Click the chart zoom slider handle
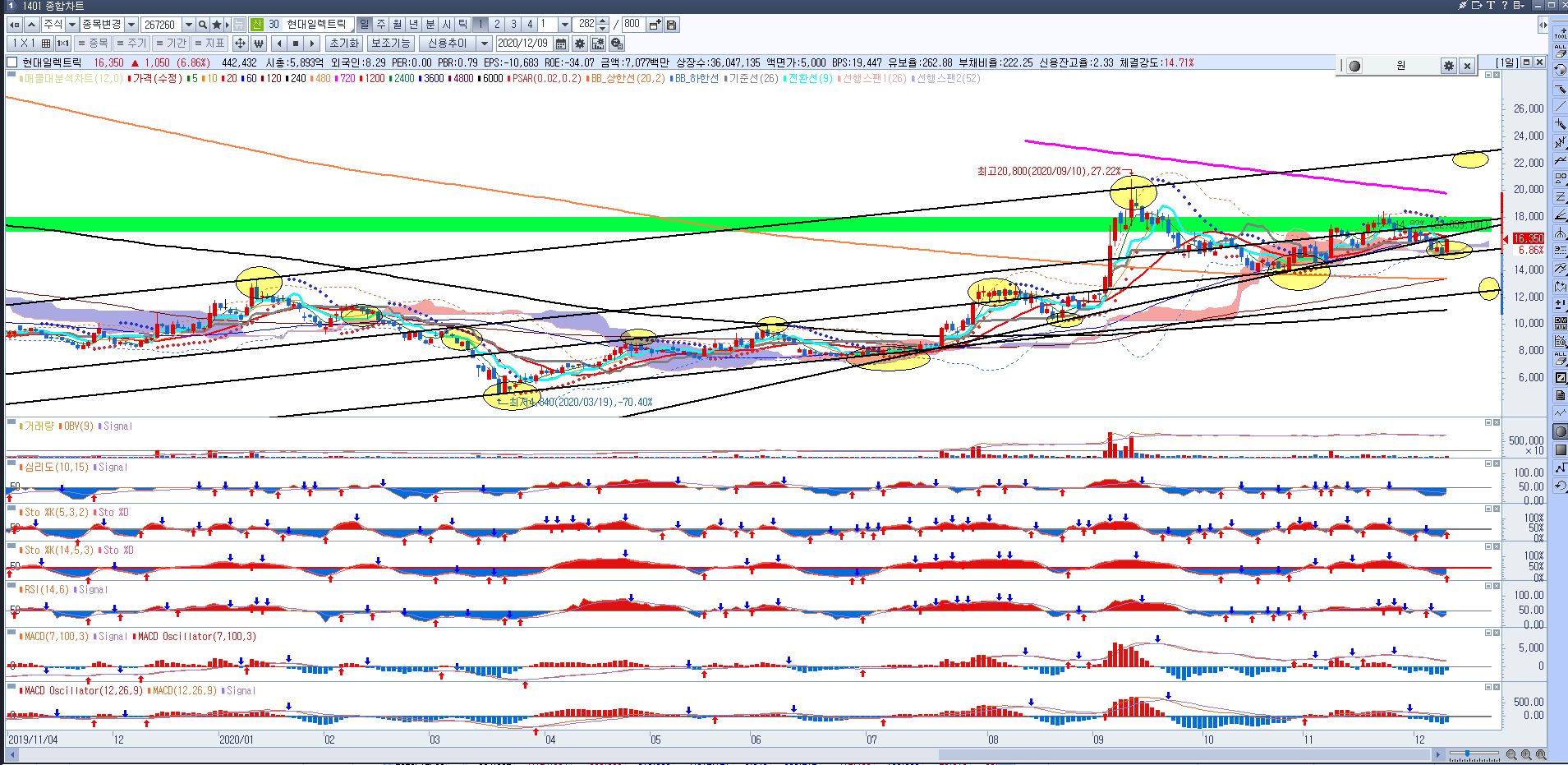The height and width of the screenshot is (765, 1568). click(x=1469, y=754)
